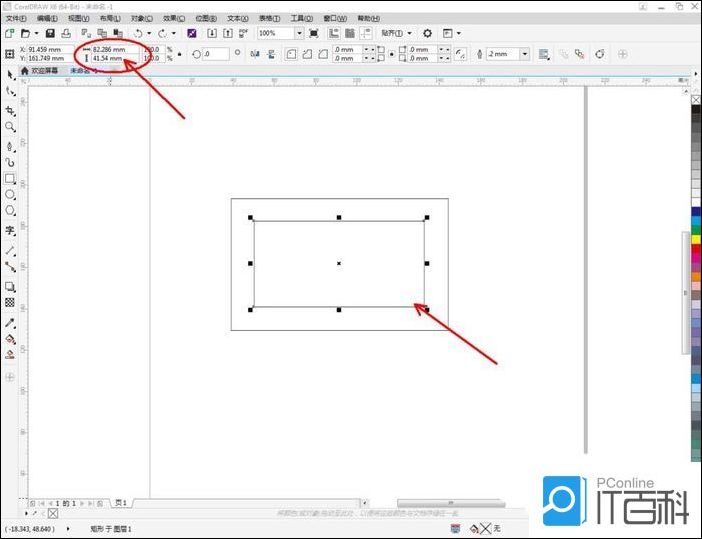Click the Publish to PDF icon
This screenshot has height=539, width=702.
click(244, 33)
